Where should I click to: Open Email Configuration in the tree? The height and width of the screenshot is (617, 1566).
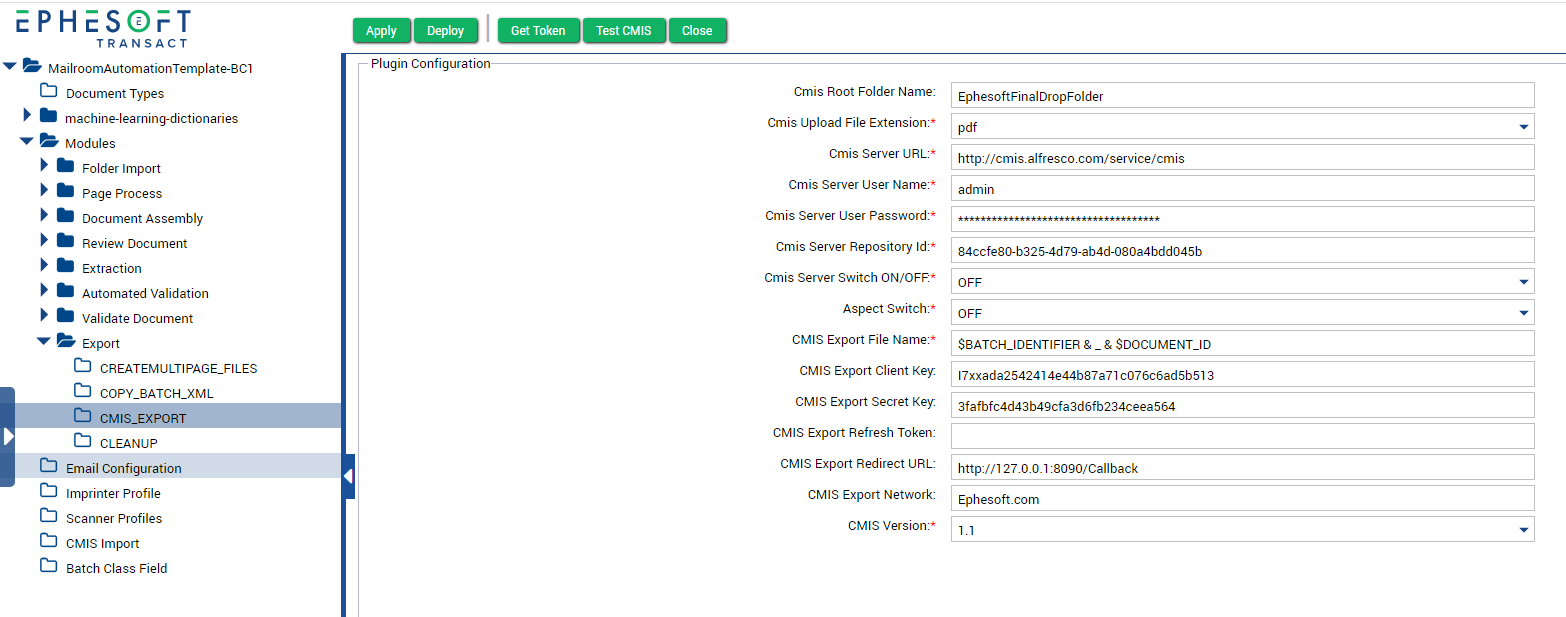[x=124, y=468]
